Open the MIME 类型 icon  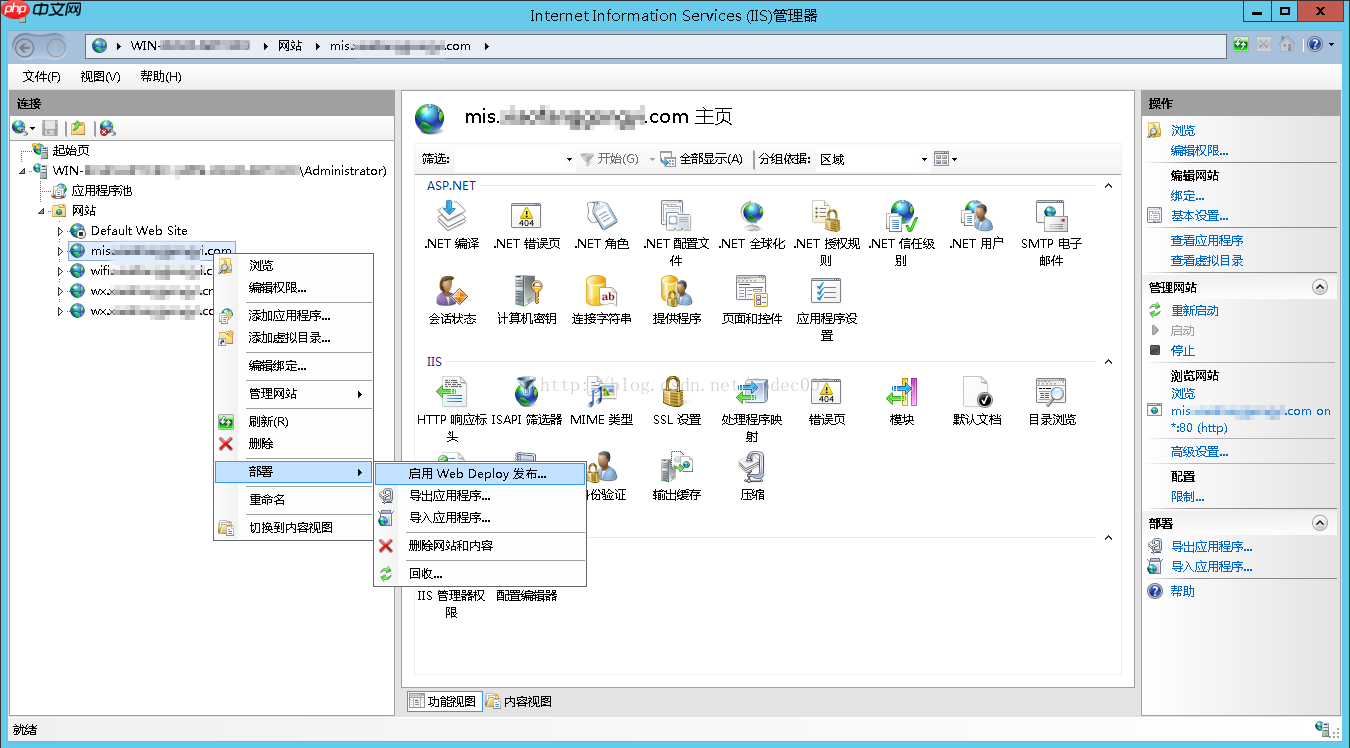coord(601,394)
